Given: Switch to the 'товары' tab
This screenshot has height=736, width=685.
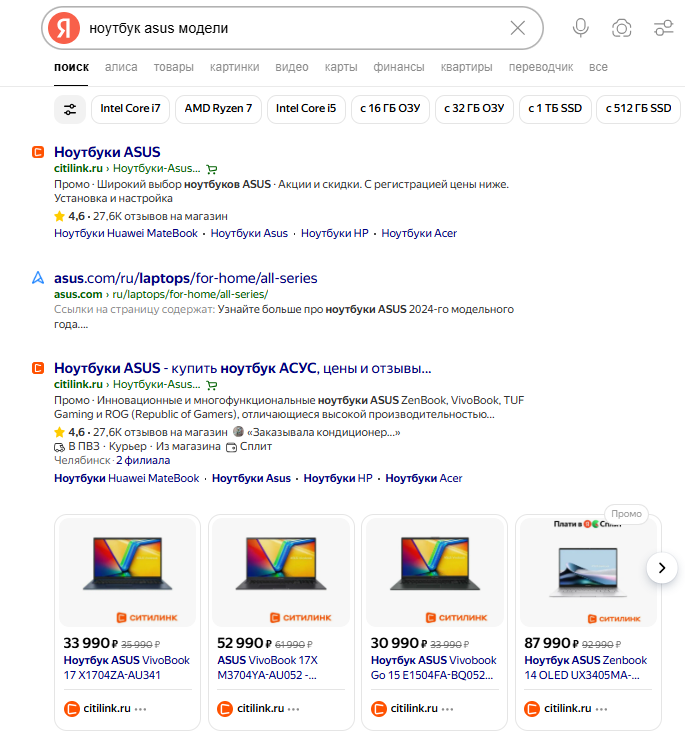Looking at the screenshot, I should (174, 67).
